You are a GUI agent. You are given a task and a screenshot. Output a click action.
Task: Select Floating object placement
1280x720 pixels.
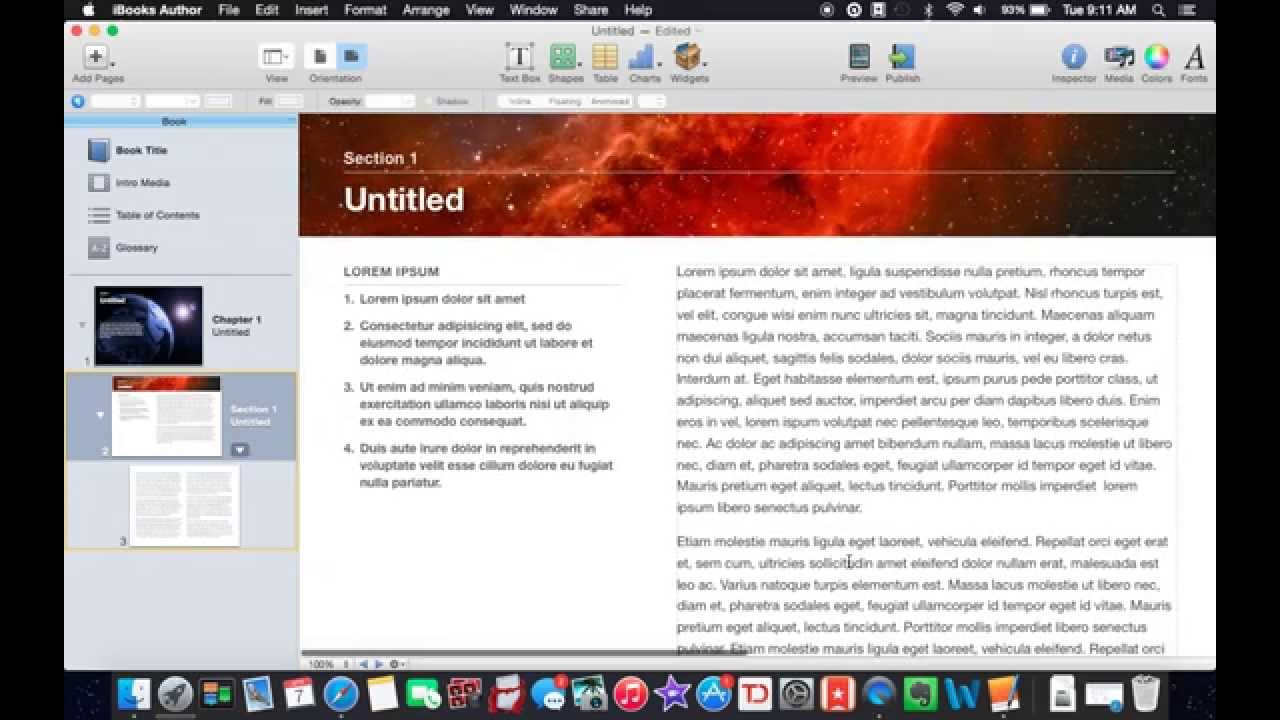pyautogui.click(x=564, y=101)
